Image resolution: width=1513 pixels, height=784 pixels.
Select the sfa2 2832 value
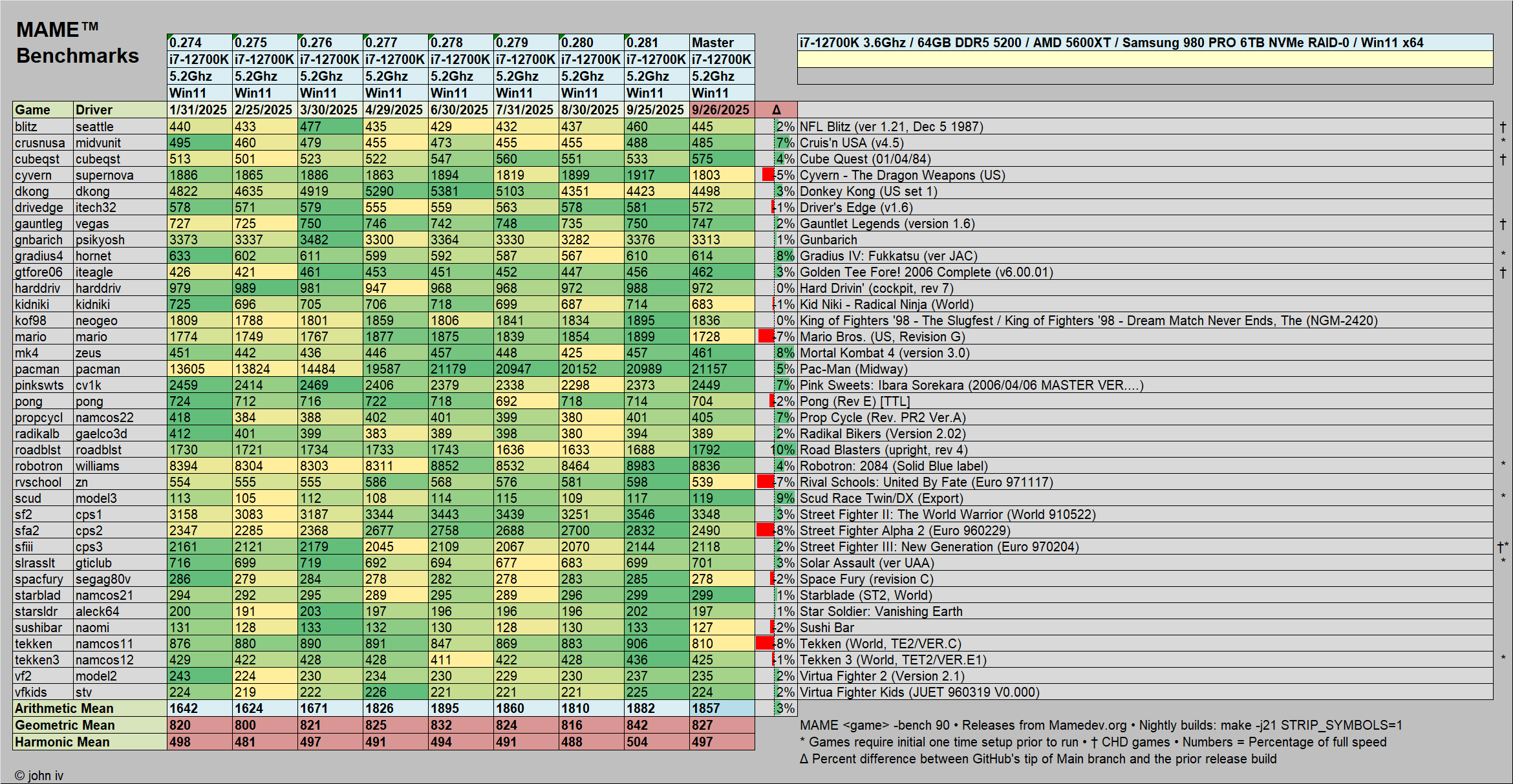coord(656,531)
